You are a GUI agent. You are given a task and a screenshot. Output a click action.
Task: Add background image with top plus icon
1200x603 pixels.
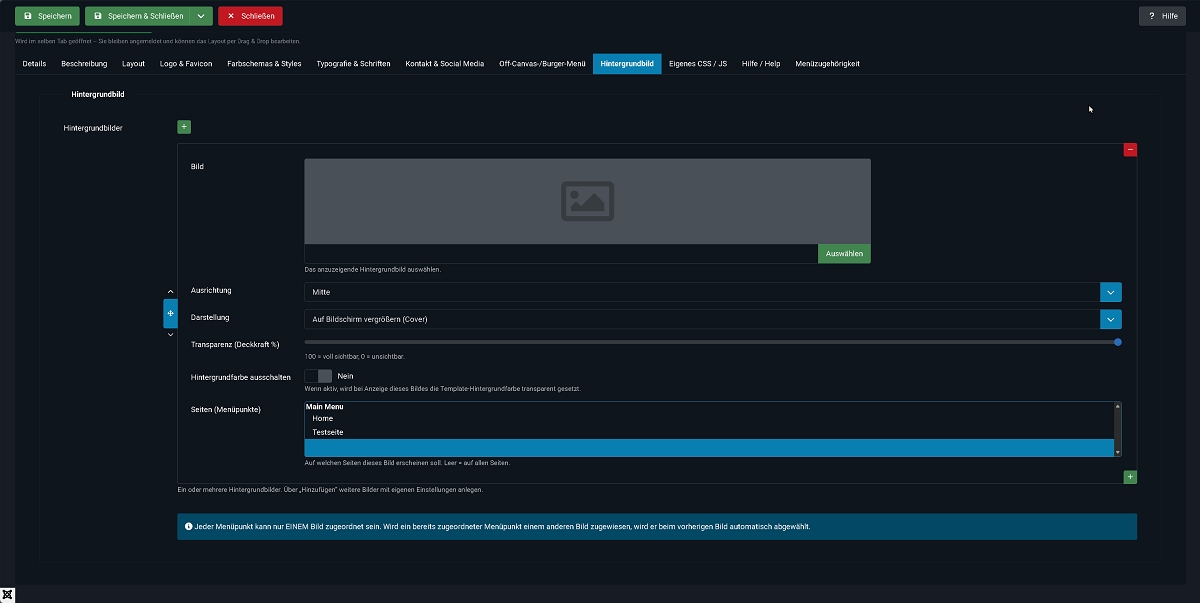[x=184, y=127]
